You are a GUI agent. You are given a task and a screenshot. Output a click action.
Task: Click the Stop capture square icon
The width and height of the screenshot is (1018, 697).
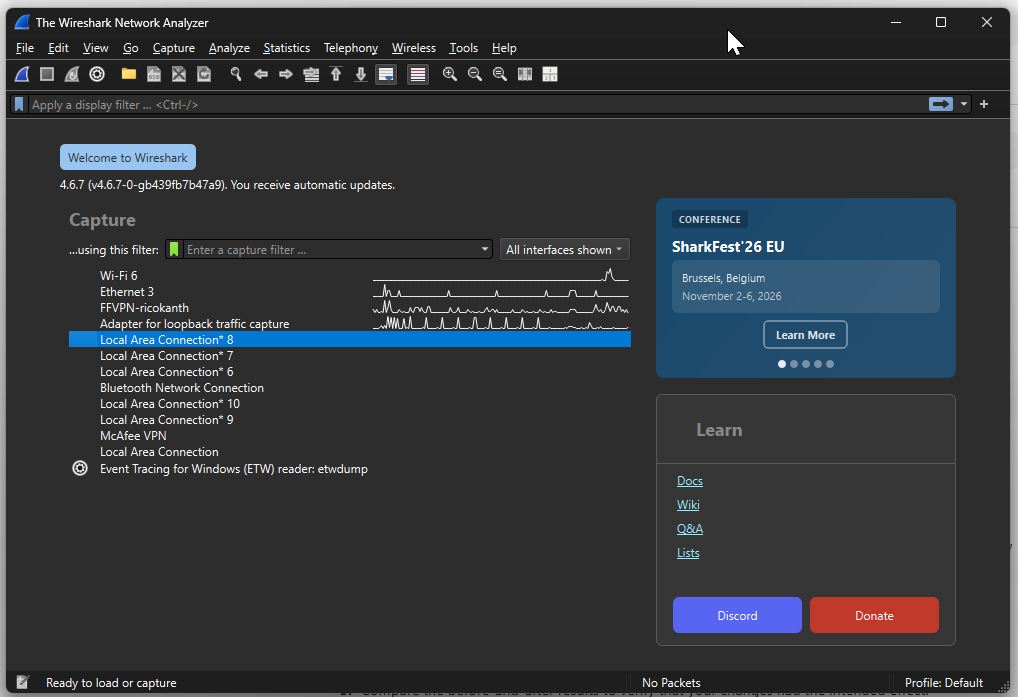pos(47,74)
